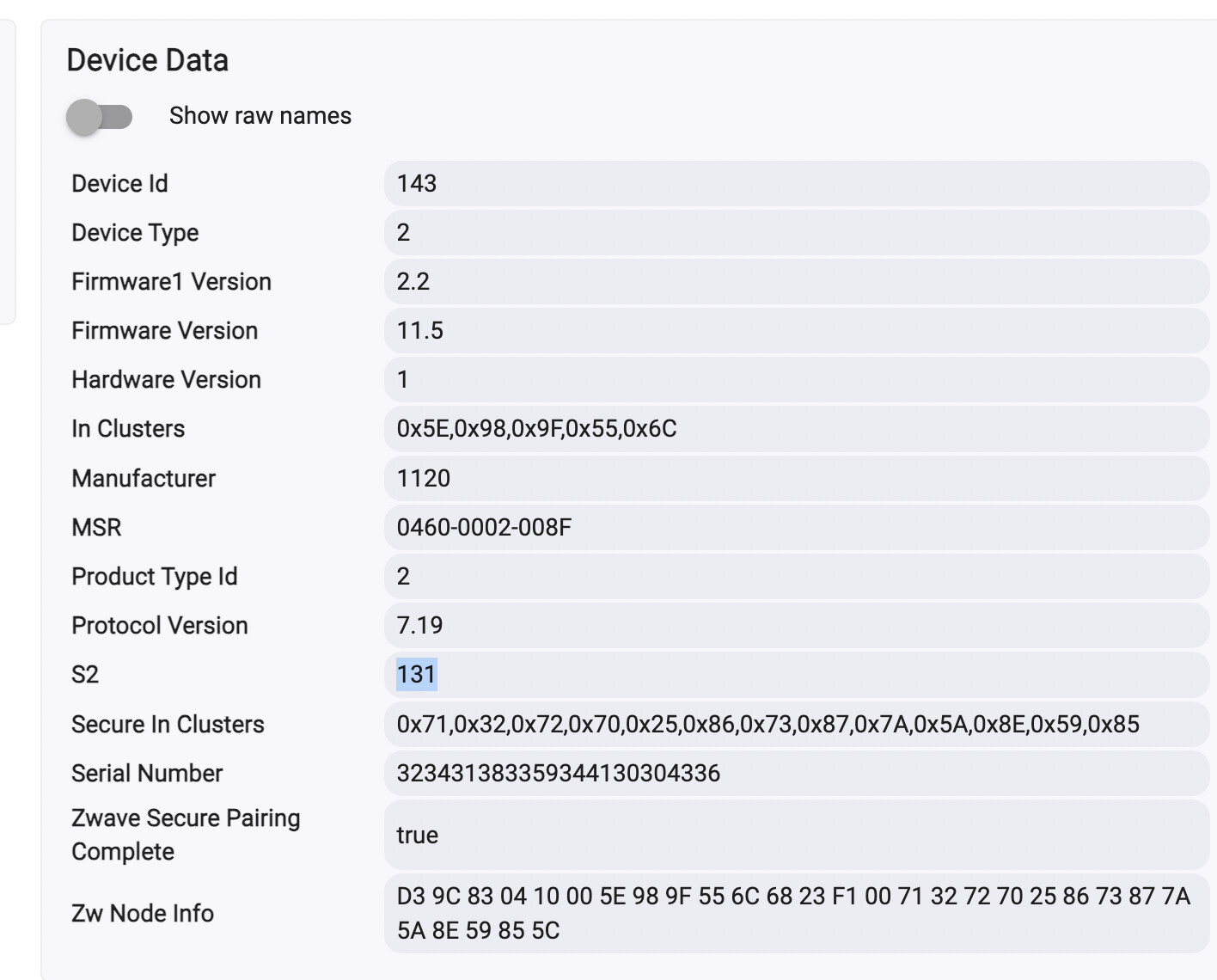Click the Serial Number label

pos(147,773)
